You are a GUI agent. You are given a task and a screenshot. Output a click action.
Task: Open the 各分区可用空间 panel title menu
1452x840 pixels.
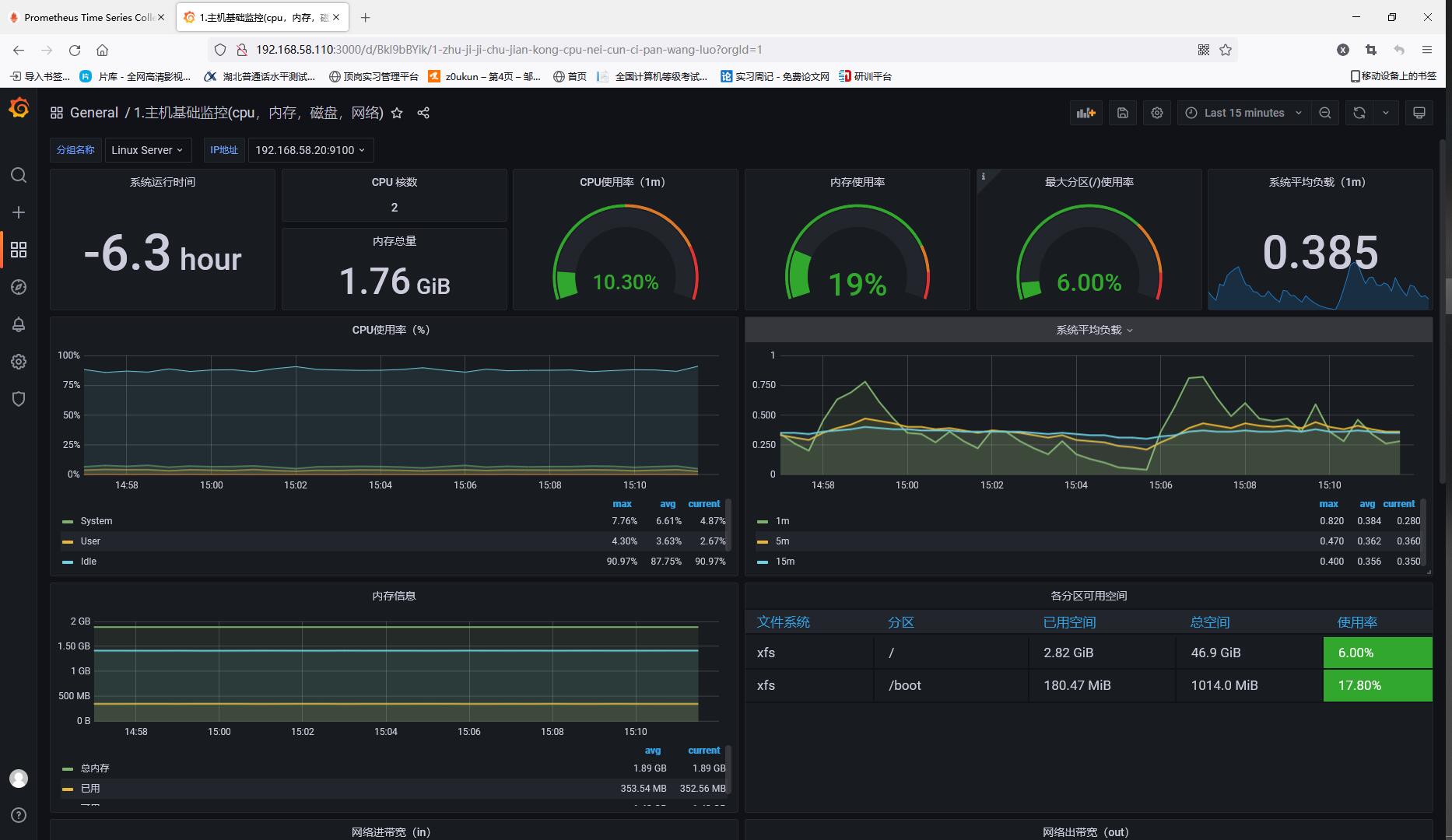point(1089,596)
